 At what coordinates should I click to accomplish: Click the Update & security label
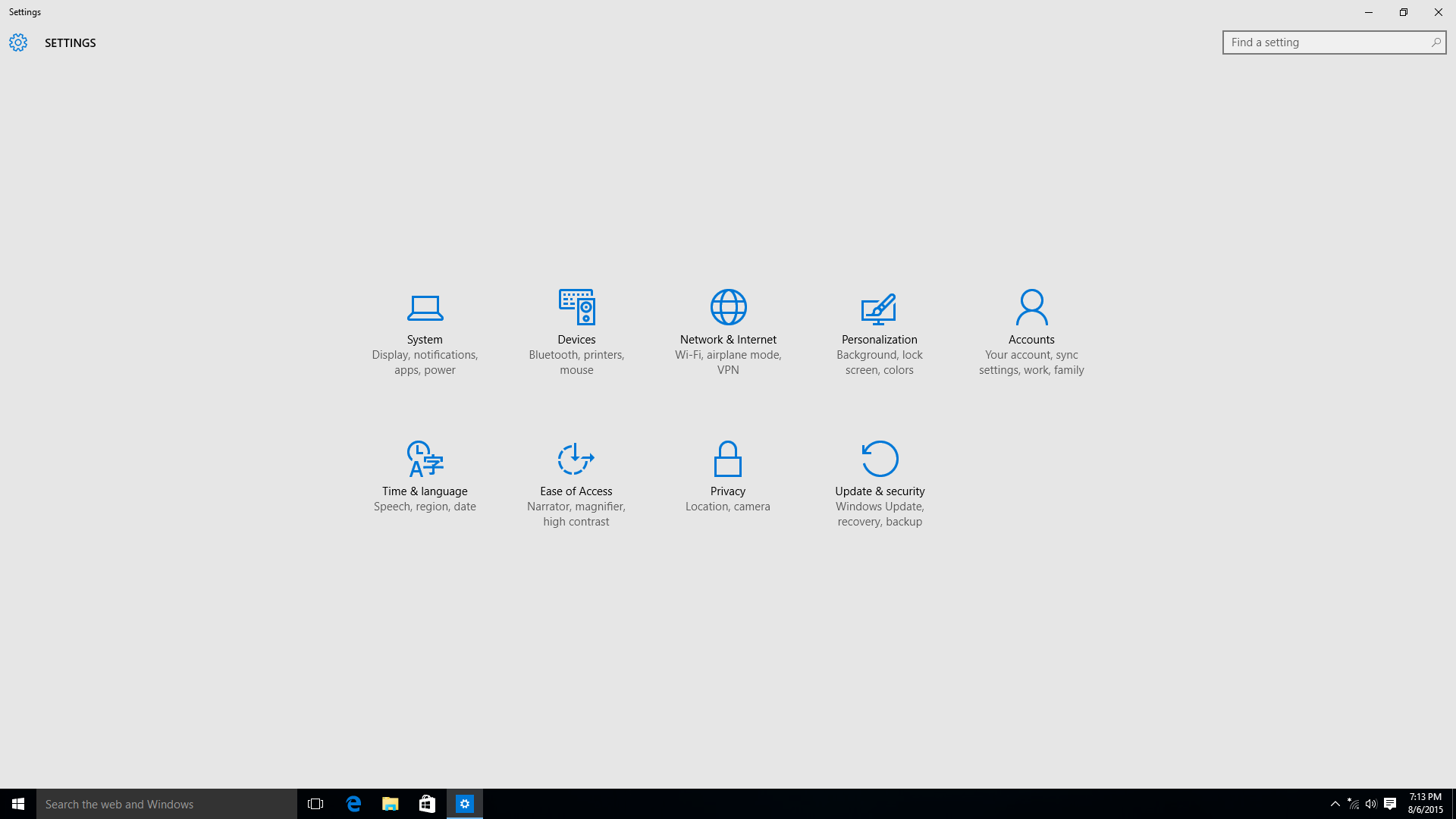(x=880, y=491)
